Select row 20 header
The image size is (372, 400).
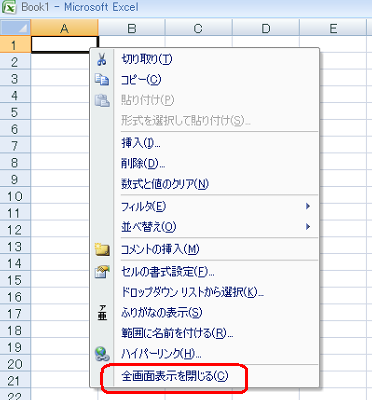(x=15, y=364)
